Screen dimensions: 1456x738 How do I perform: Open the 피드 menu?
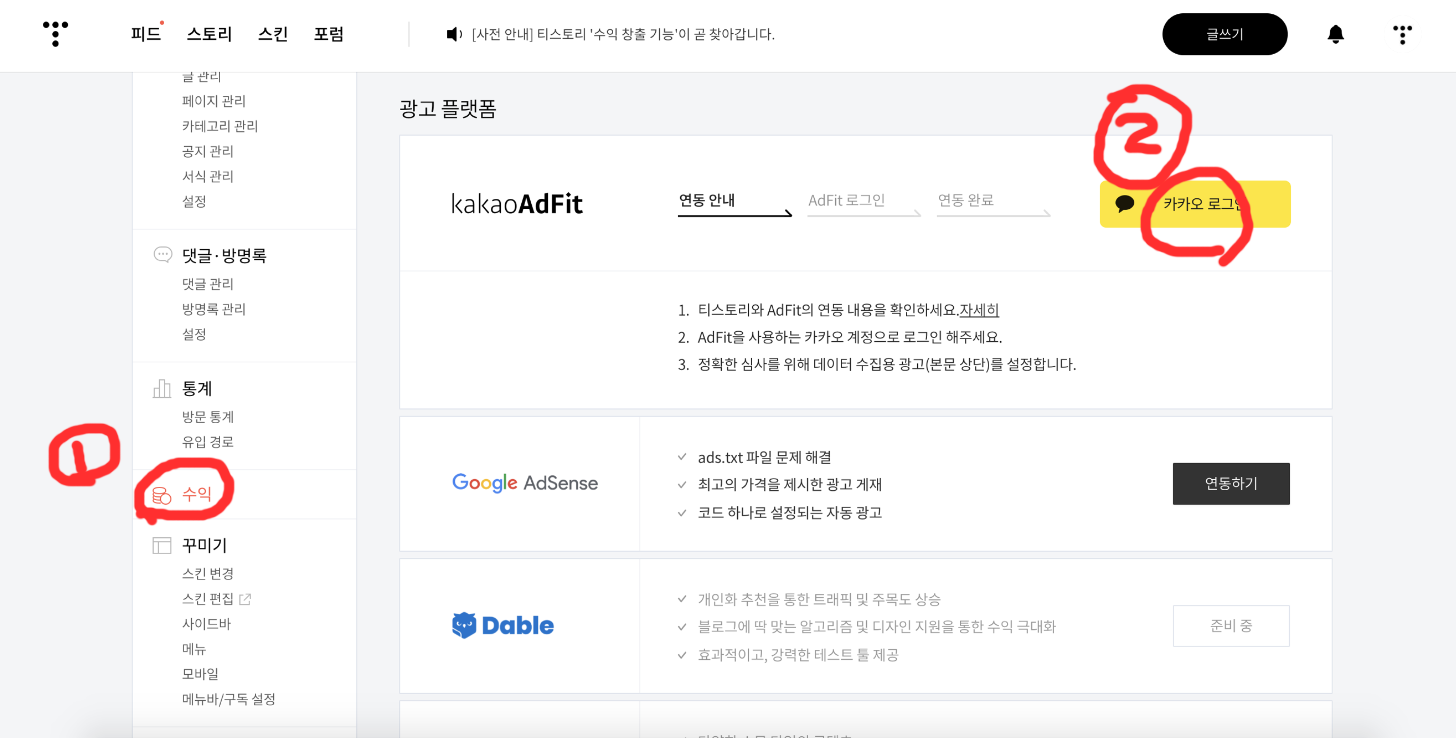(146, 34)
